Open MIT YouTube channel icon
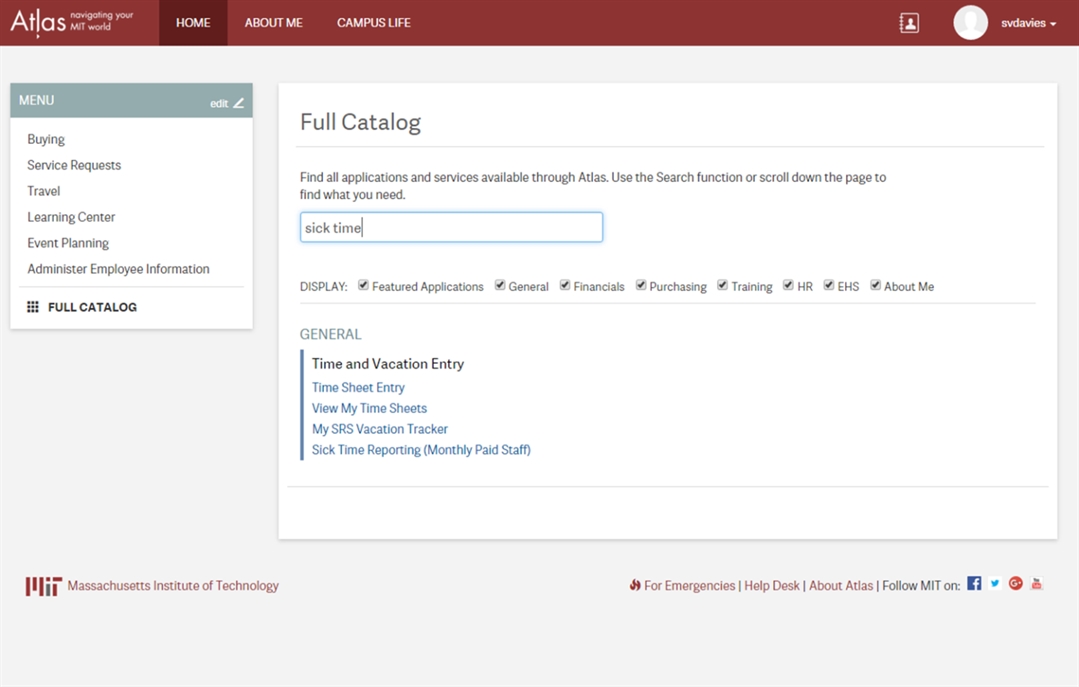 tap(1037, 584)
